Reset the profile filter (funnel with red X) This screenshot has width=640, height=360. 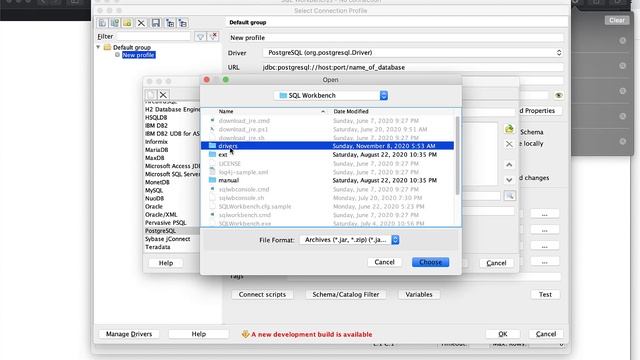tap(213, 36)
